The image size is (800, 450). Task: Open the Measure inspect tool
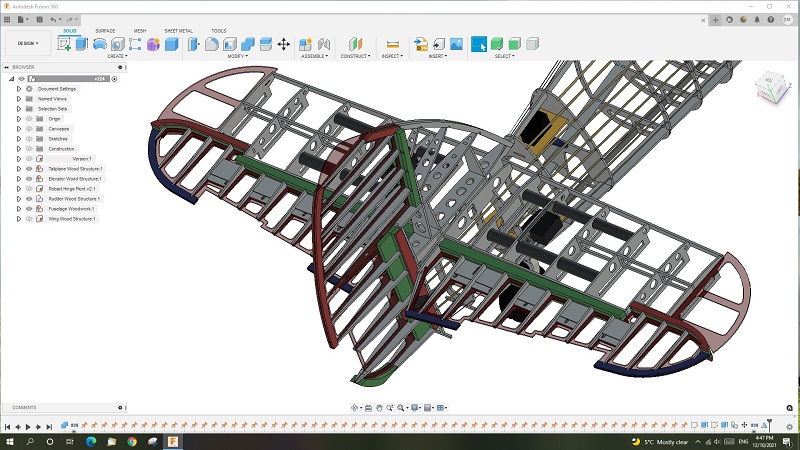click(392, 44)
